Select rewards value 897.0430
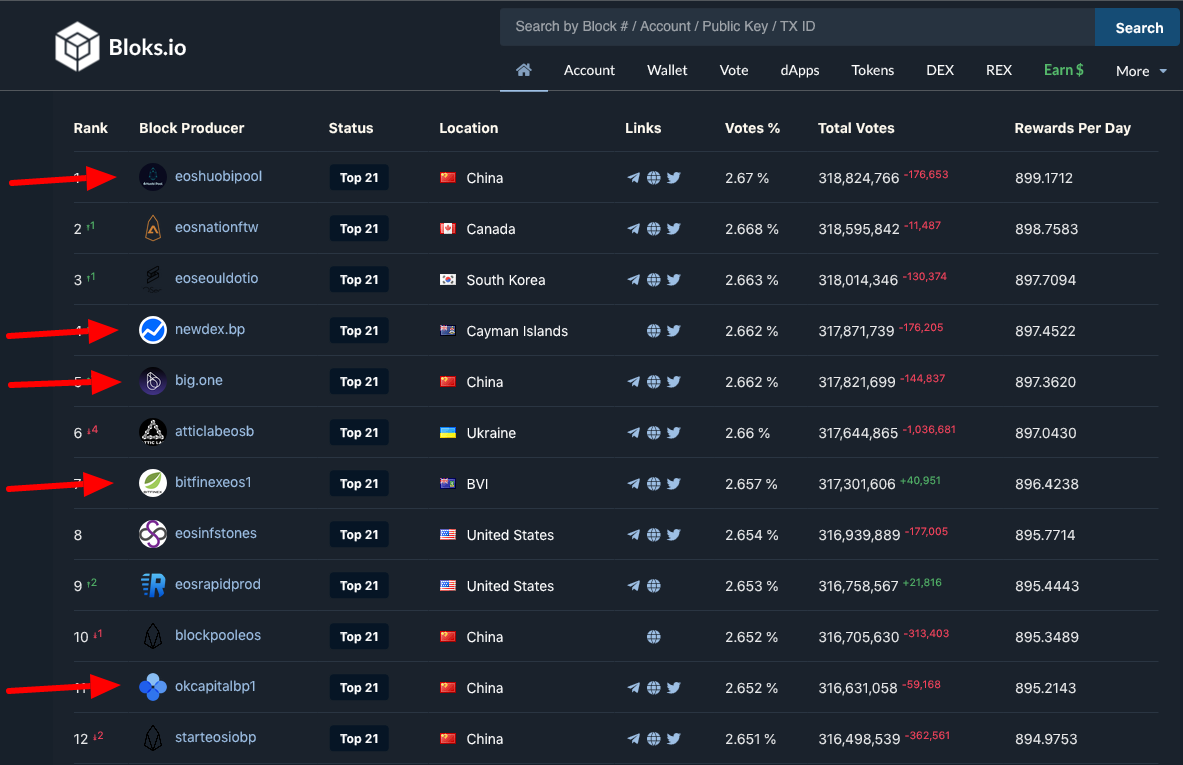The width and height of the screenshot is (1183, 765). tap(1046, 433)
